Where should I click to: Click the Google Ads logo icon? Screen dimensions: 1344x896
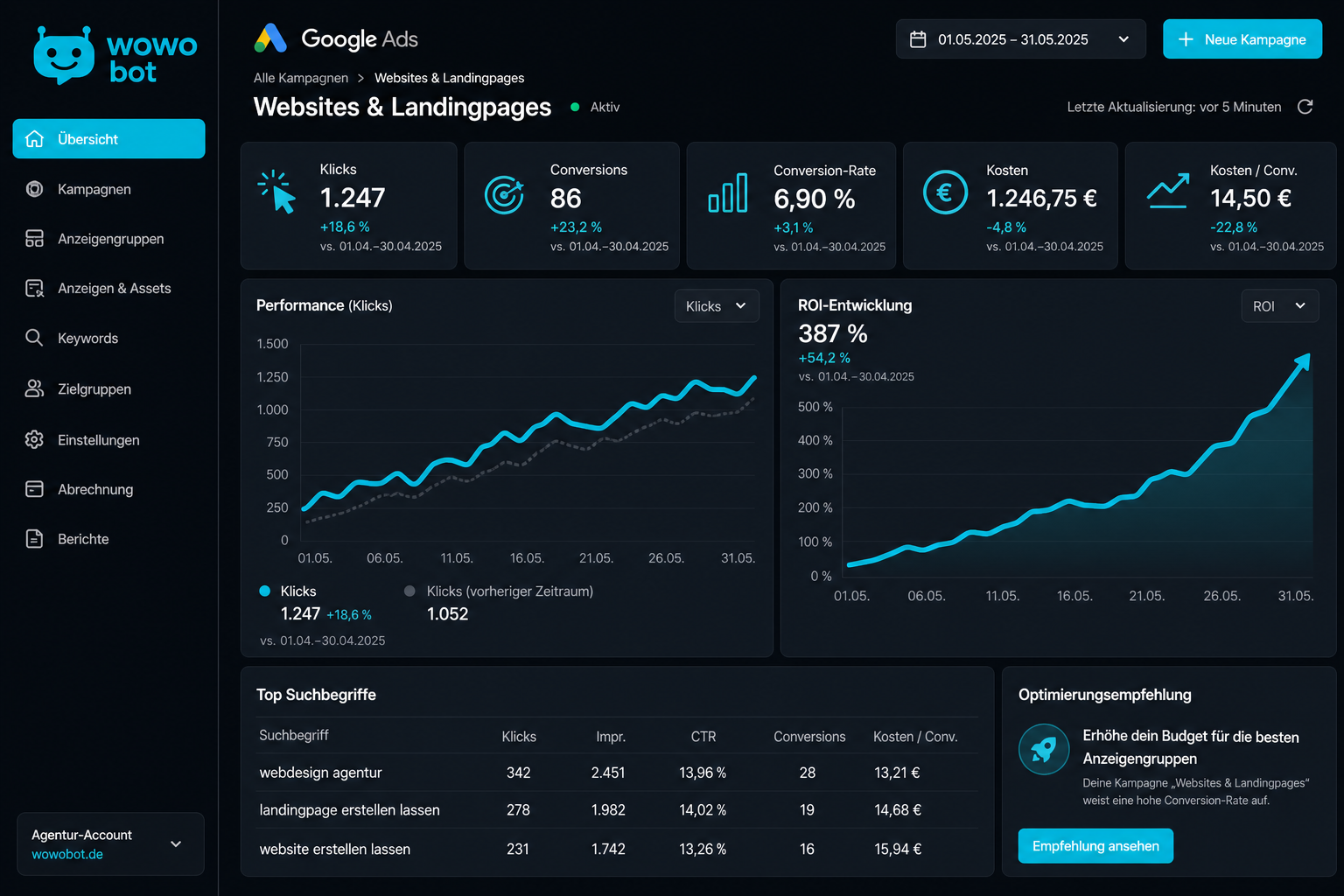(x=270, y=38)
